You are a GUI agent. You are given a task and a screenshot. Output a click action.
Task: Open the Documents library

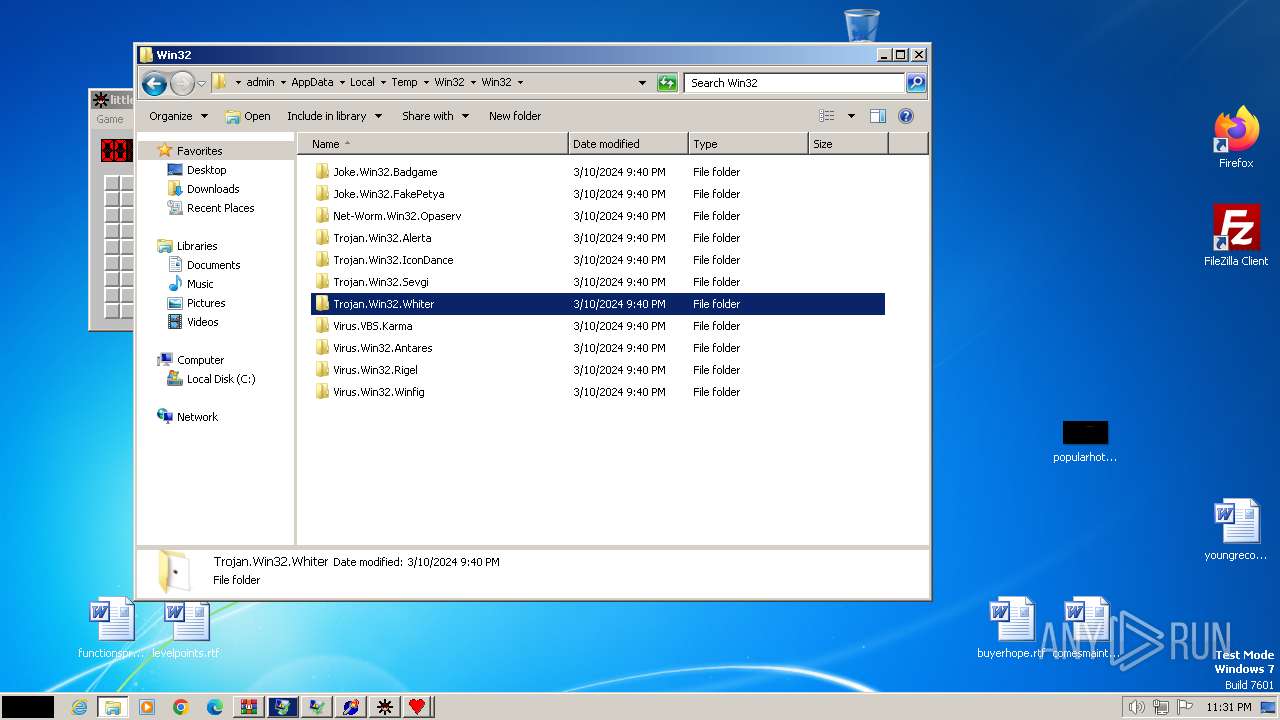tap(213, 265)
